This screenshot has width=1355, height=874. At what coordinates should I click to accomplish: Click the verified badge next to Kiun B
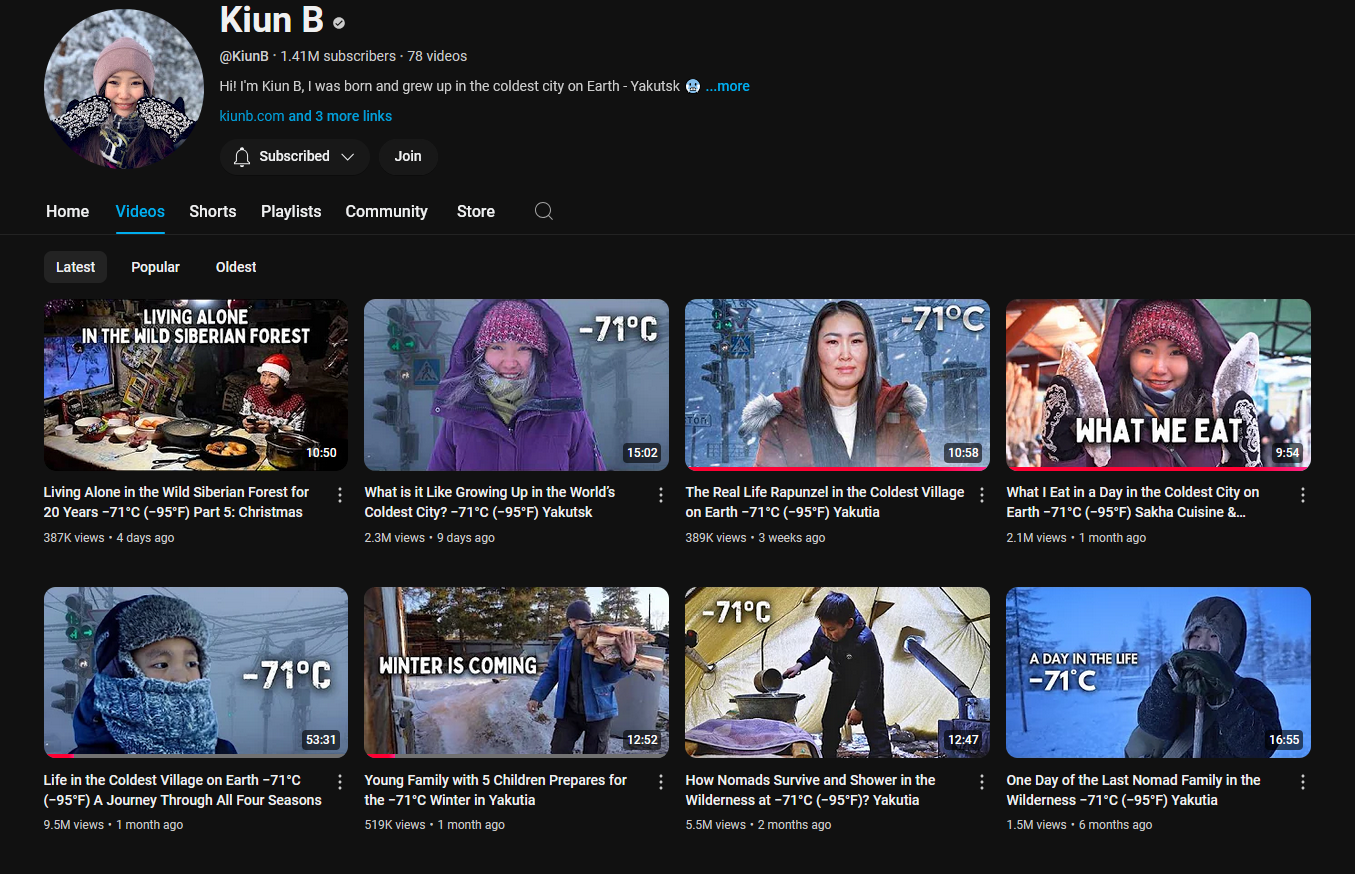click(x=339, y=22)
